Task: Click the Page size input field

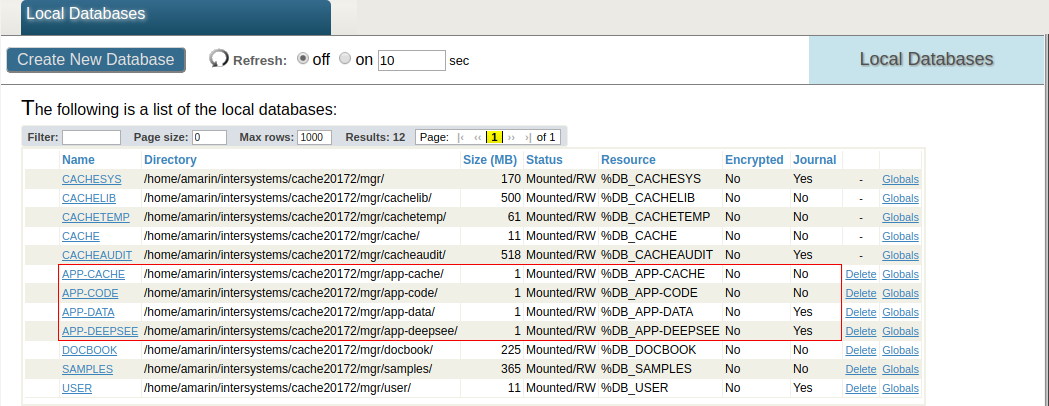Action: (210, 137)
